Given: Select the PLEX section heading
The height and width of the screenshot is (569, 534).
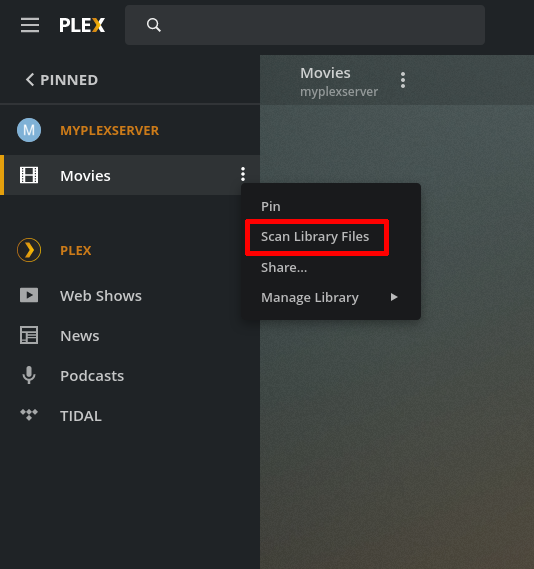Looking at the screenshot, I should pos(76,250).
